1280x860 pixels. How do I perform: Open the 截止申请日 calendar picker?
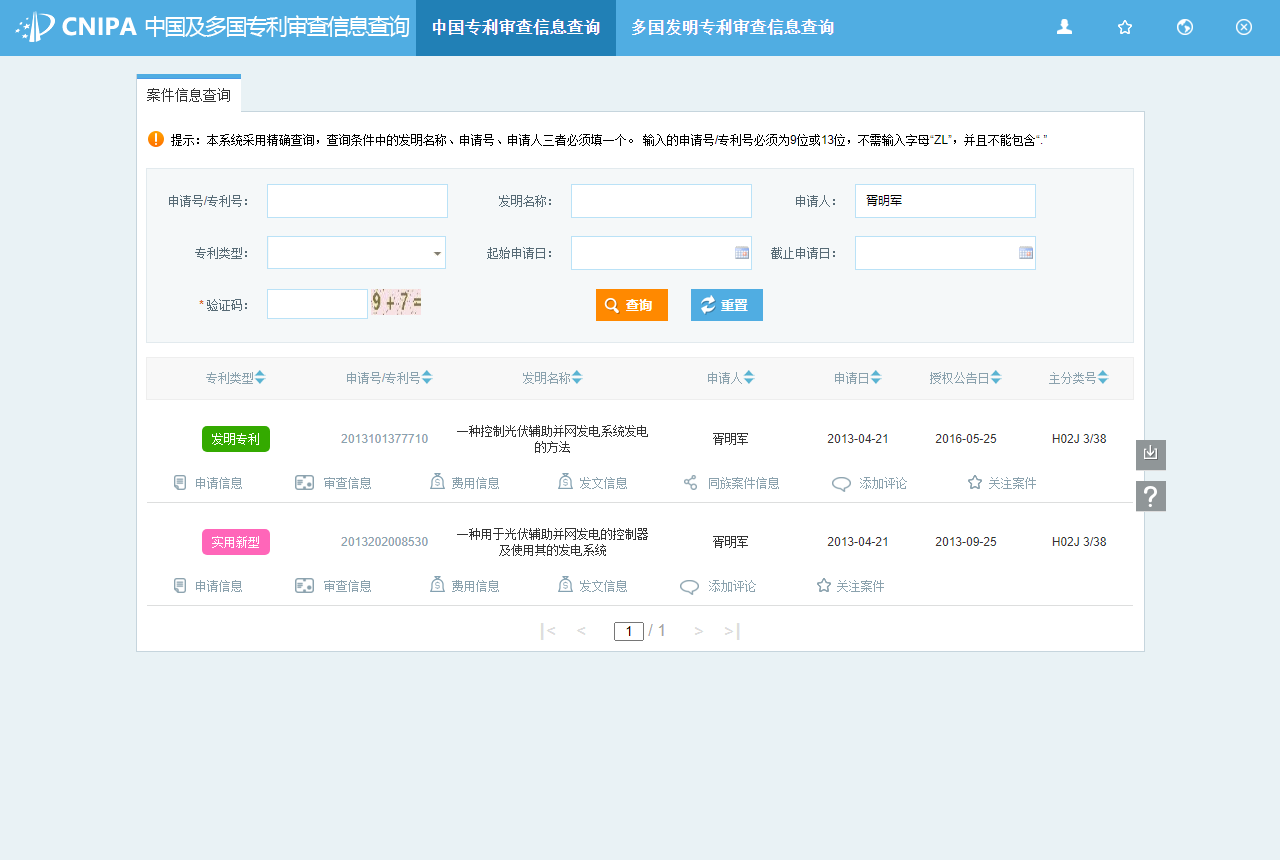click(x=1024, y=252)
